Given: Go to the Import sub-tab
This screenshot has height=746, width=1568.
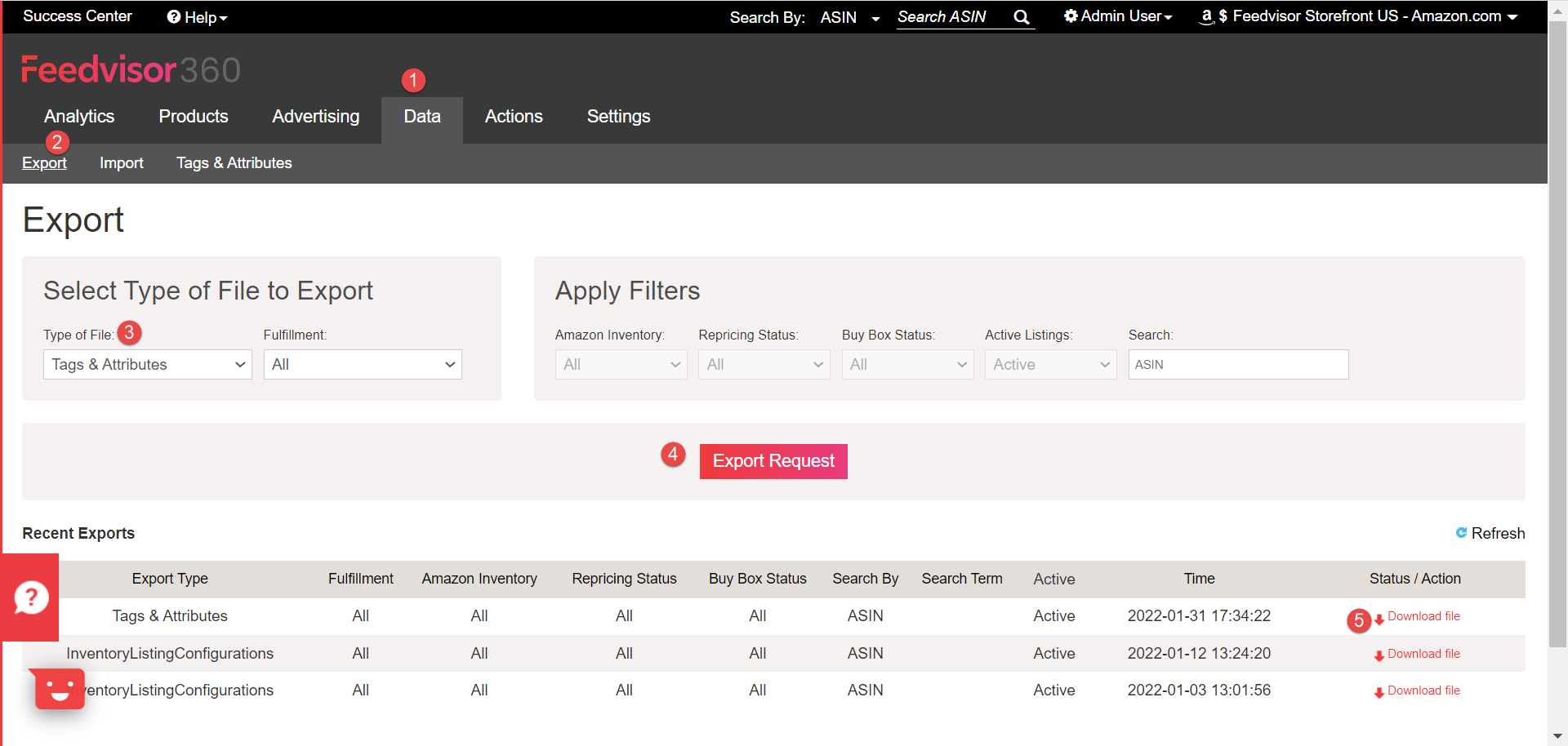Looking at the screenshot, I should (x=122, y=162).
